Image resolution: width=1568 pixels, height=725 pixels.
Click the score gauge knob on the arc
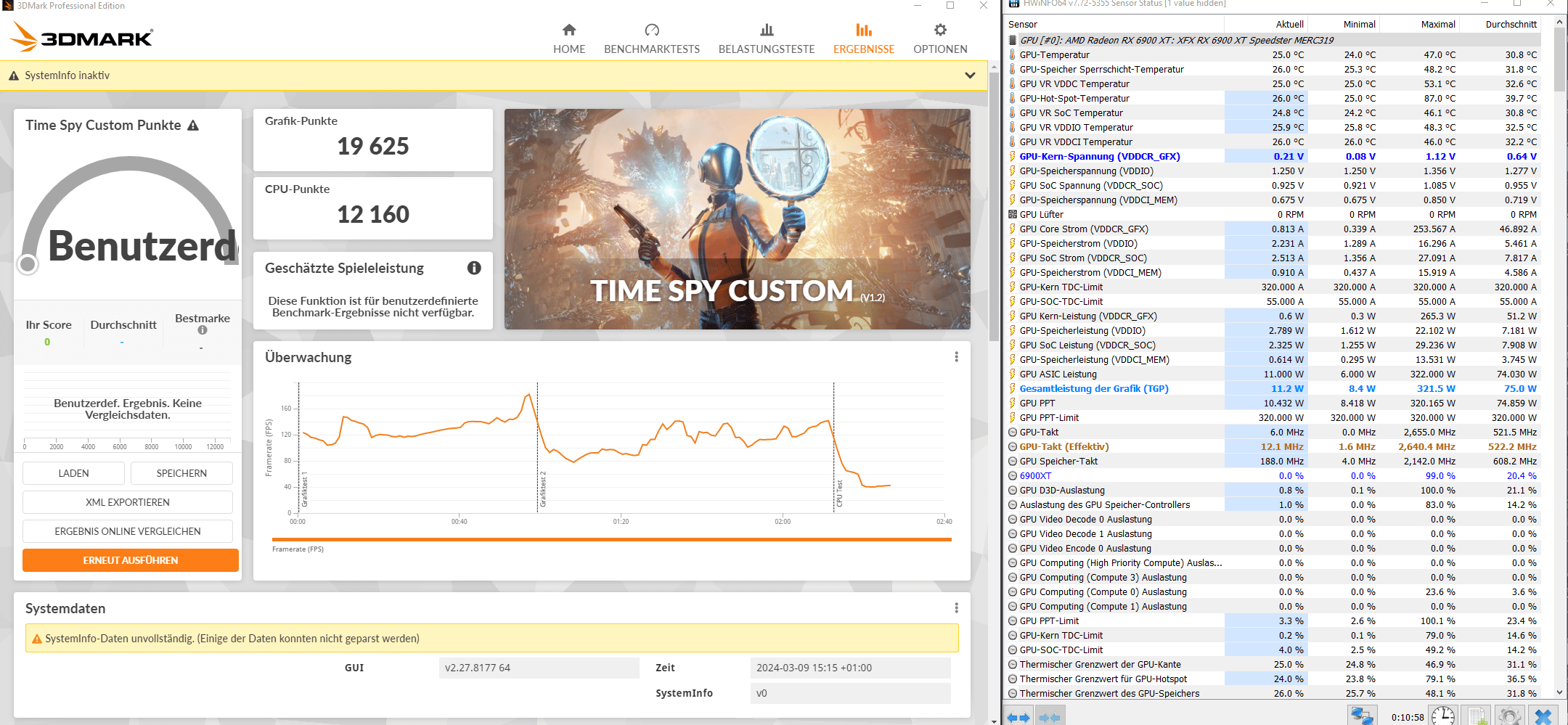28,264
